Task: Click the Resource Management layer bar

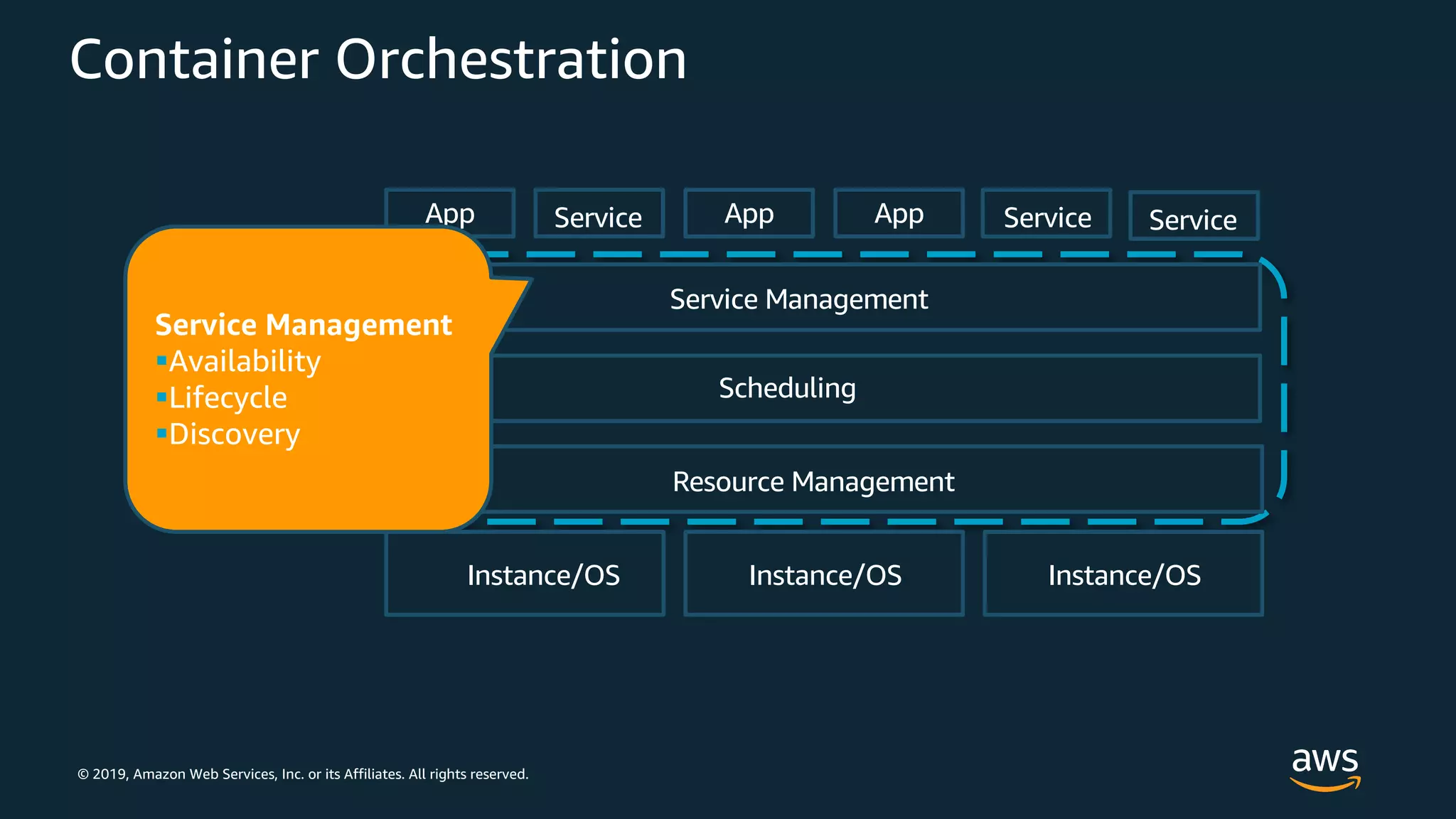Action: [813, 481]
